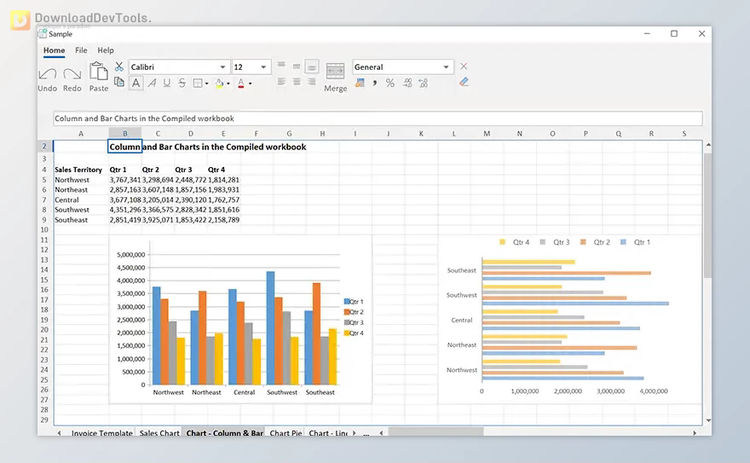
Task: Toggle strikethrough formatting
Action: click(180, 83)
